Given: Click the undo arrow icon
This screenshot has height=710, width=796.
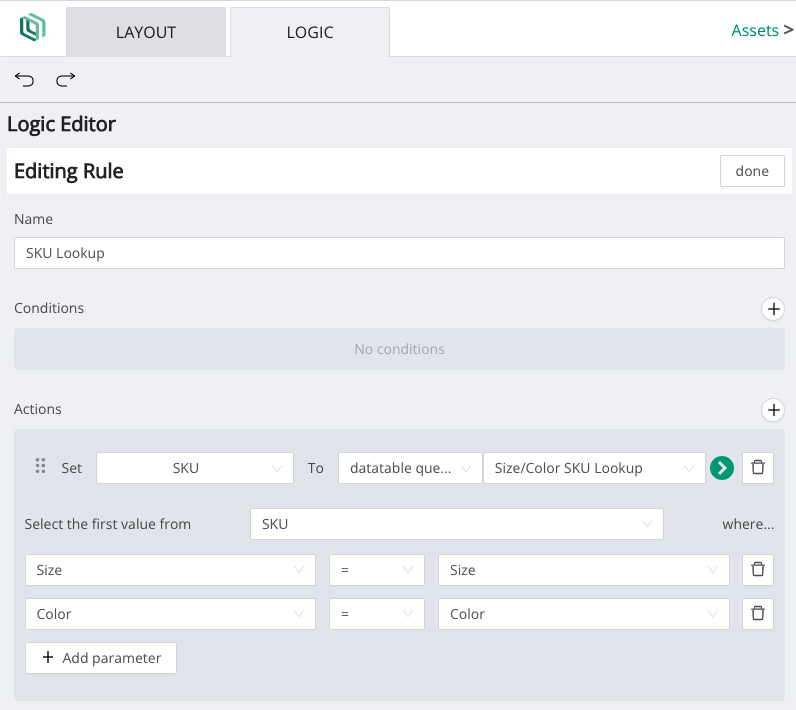Looking at the screenshot, I should pyautogui.click(x=24, y=80).
